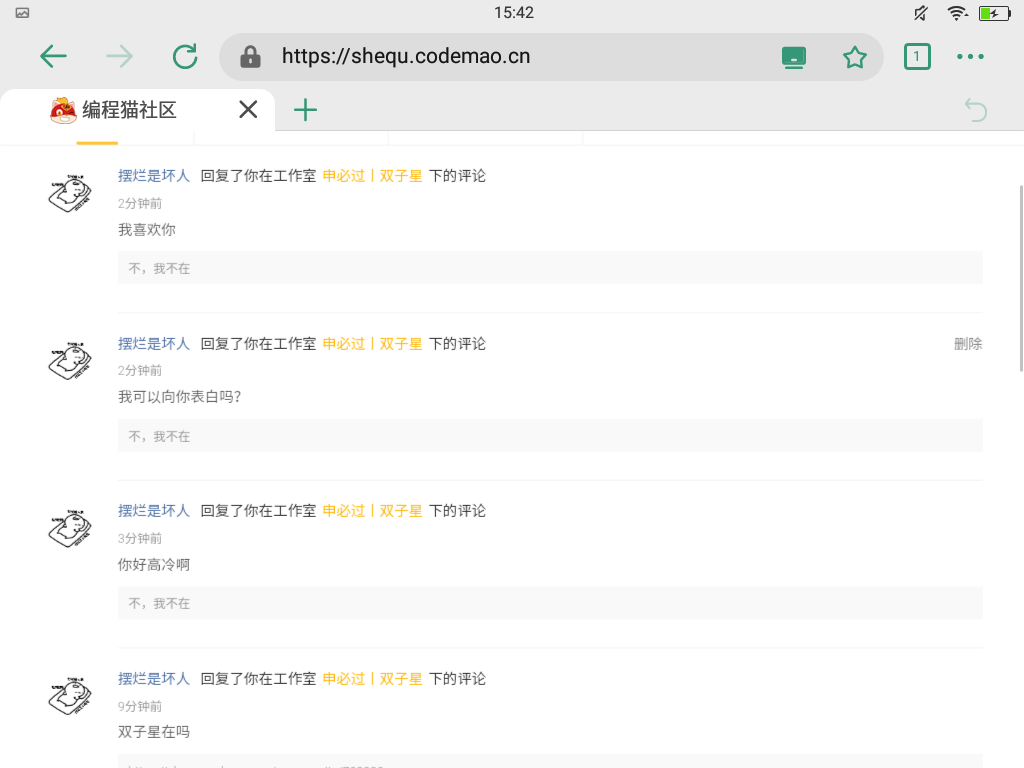
Task: Open the desktop mode monitor icon
Action: point(793,57)
